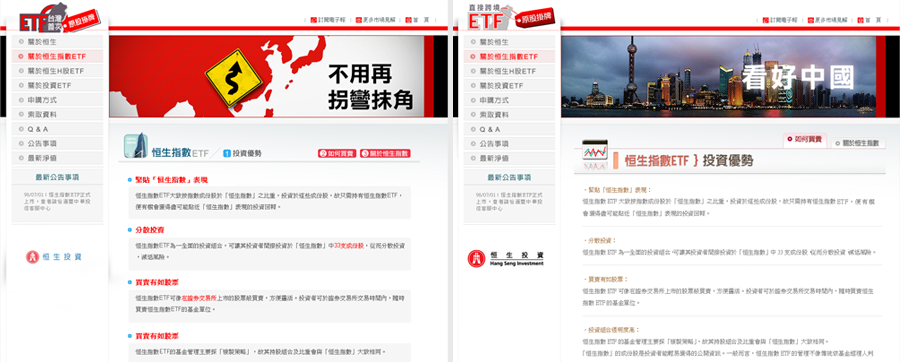The image size is (900, 362).
Task: Switch to the grey 關於恆生指數 tab
Action: (x=859, y=143)
